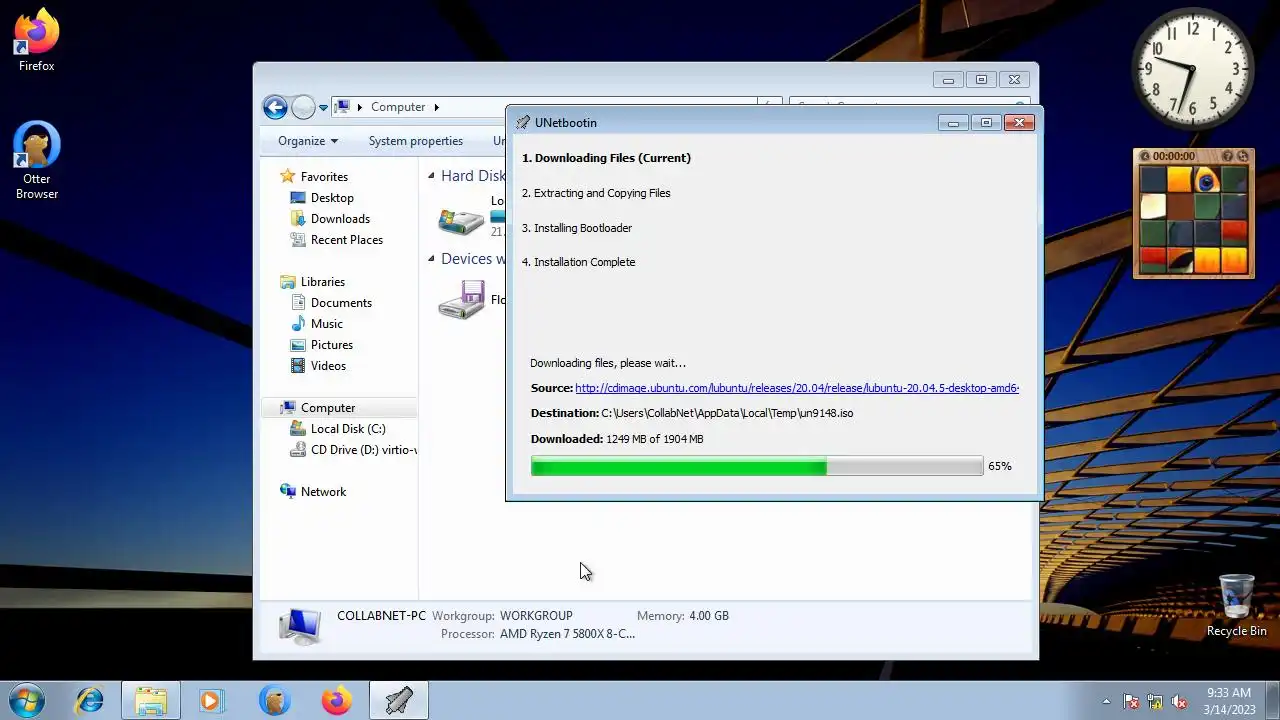This screenshot has height=720, width=1280.
Task: Open the Pictures library
Action: [x=332, y=345]
